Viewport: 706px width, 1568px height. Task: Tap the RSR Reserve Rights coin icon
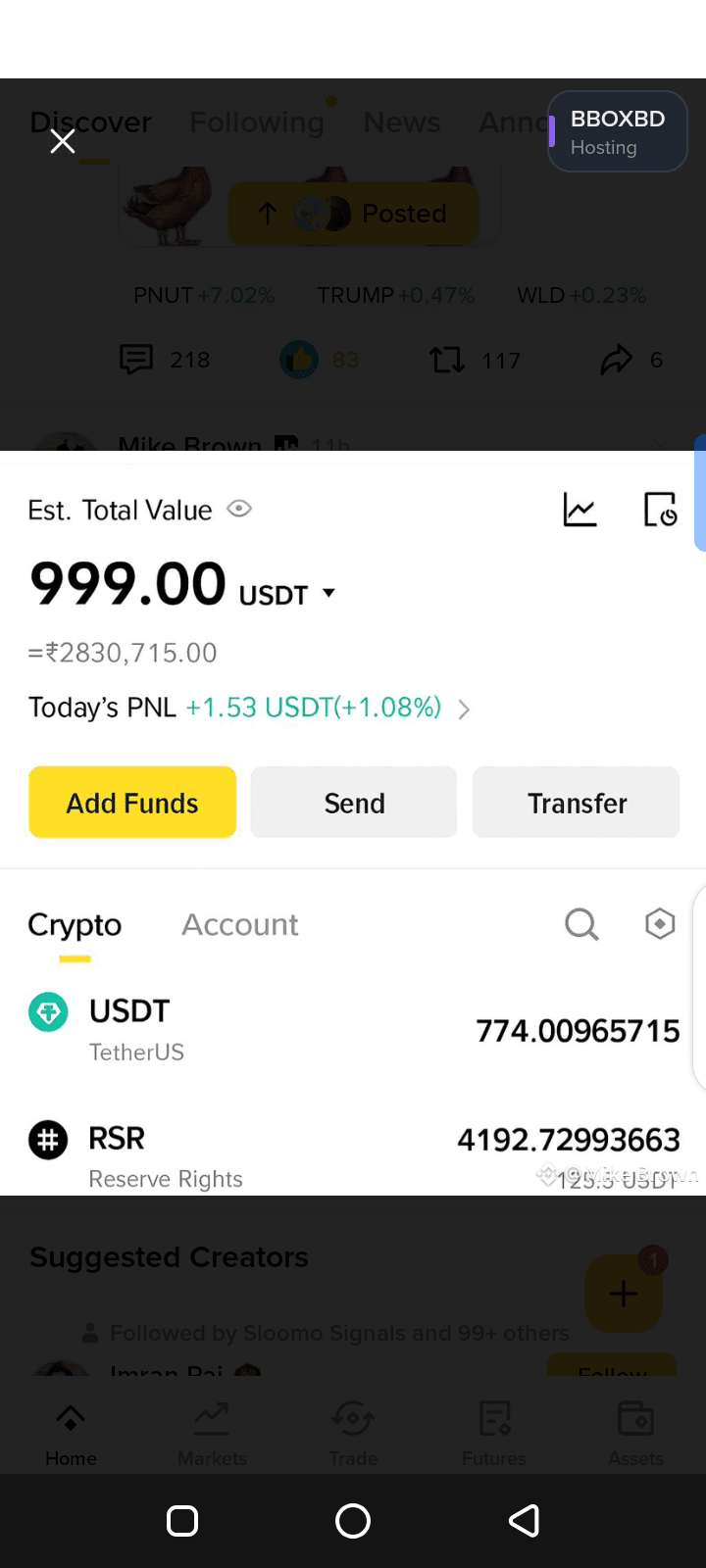click(x=48, y=1140)
